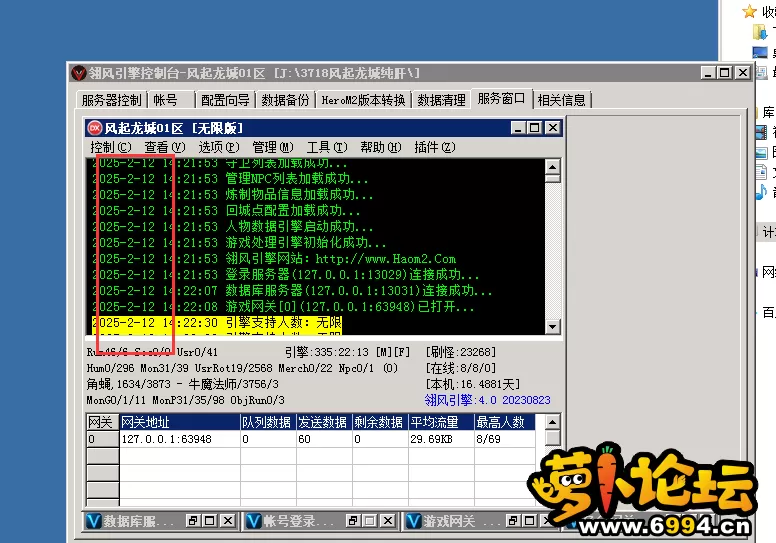The image size is (776, 543).
Task: Click the [刷怪:23268] status text
Action: coord(461,352)
